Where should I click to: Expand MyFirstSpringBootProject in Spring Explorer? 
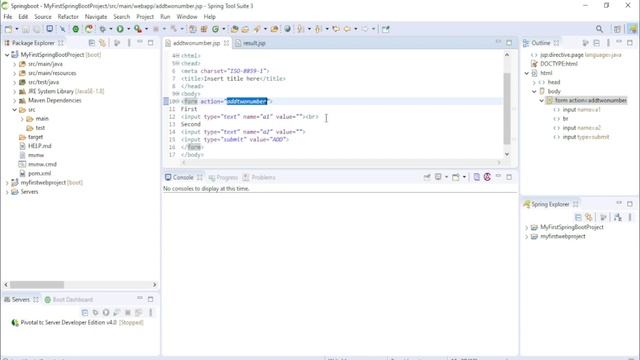click(527, 227)
